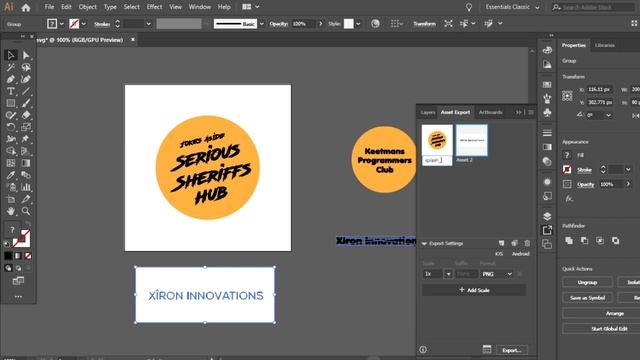Open the arrange documents dropdown

[x=251, y=7]
